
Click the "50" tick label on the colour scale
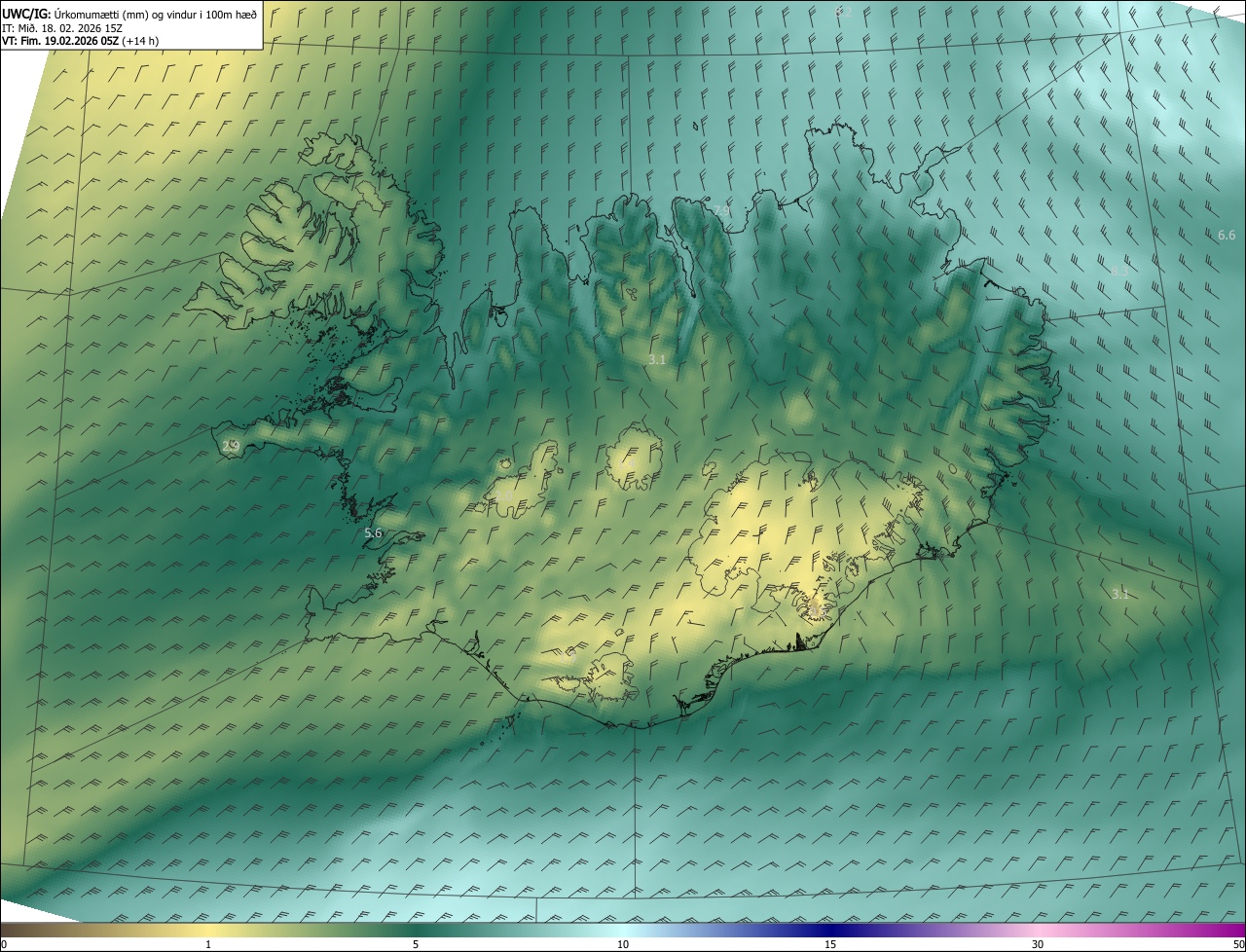pos(1238,944)
